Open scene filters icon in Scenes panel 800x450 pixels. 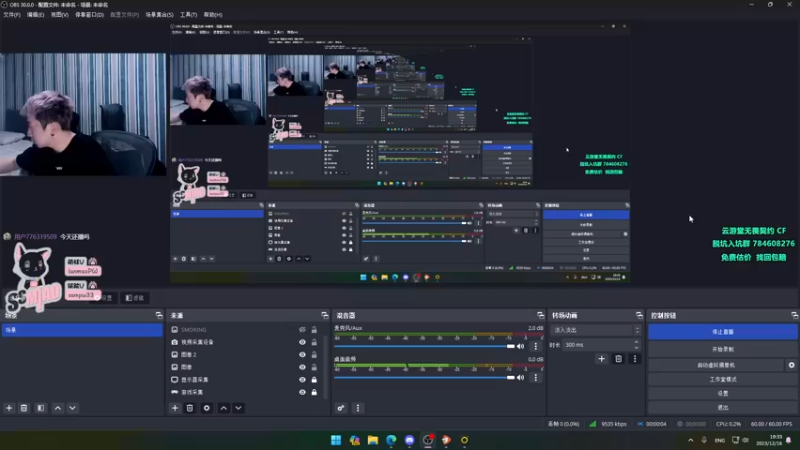point(41,408)
